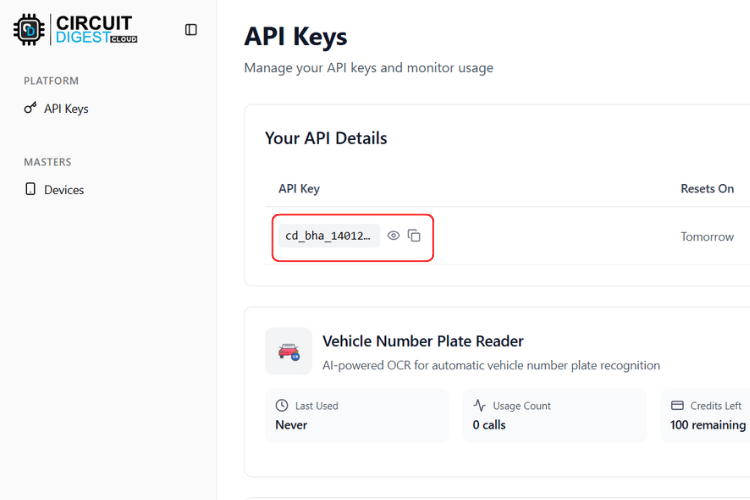Click the PLATFORM section label
Viewport: 750px width, 500px height.
[51, 81]
